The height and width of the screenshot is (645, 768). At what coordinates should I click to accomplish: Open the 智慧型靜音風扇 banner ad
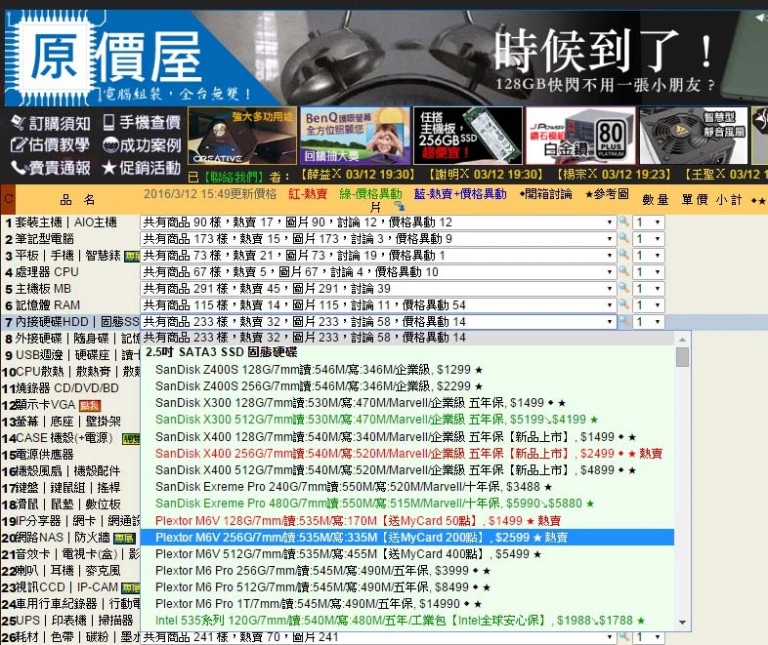coord(694,136)
